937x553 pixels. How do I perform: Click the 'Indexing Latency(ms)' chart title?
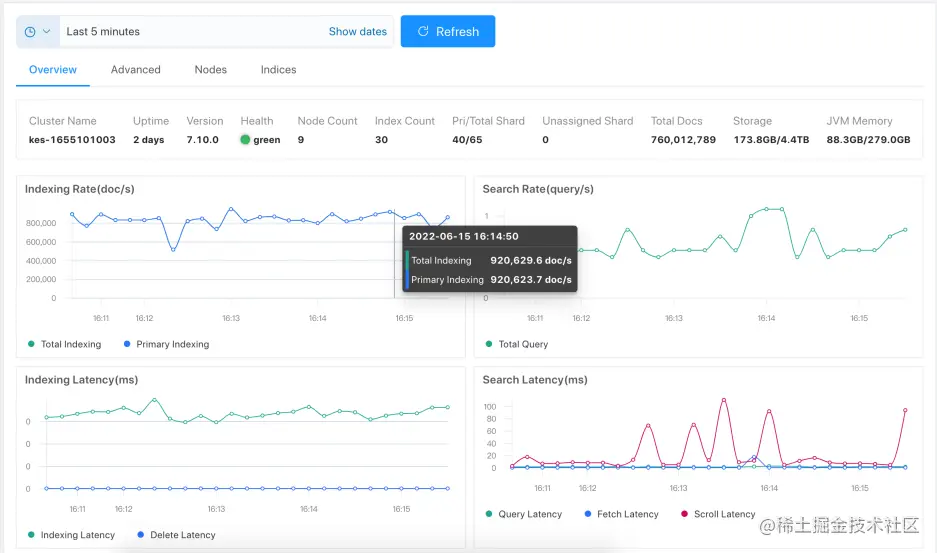[81, 380]
